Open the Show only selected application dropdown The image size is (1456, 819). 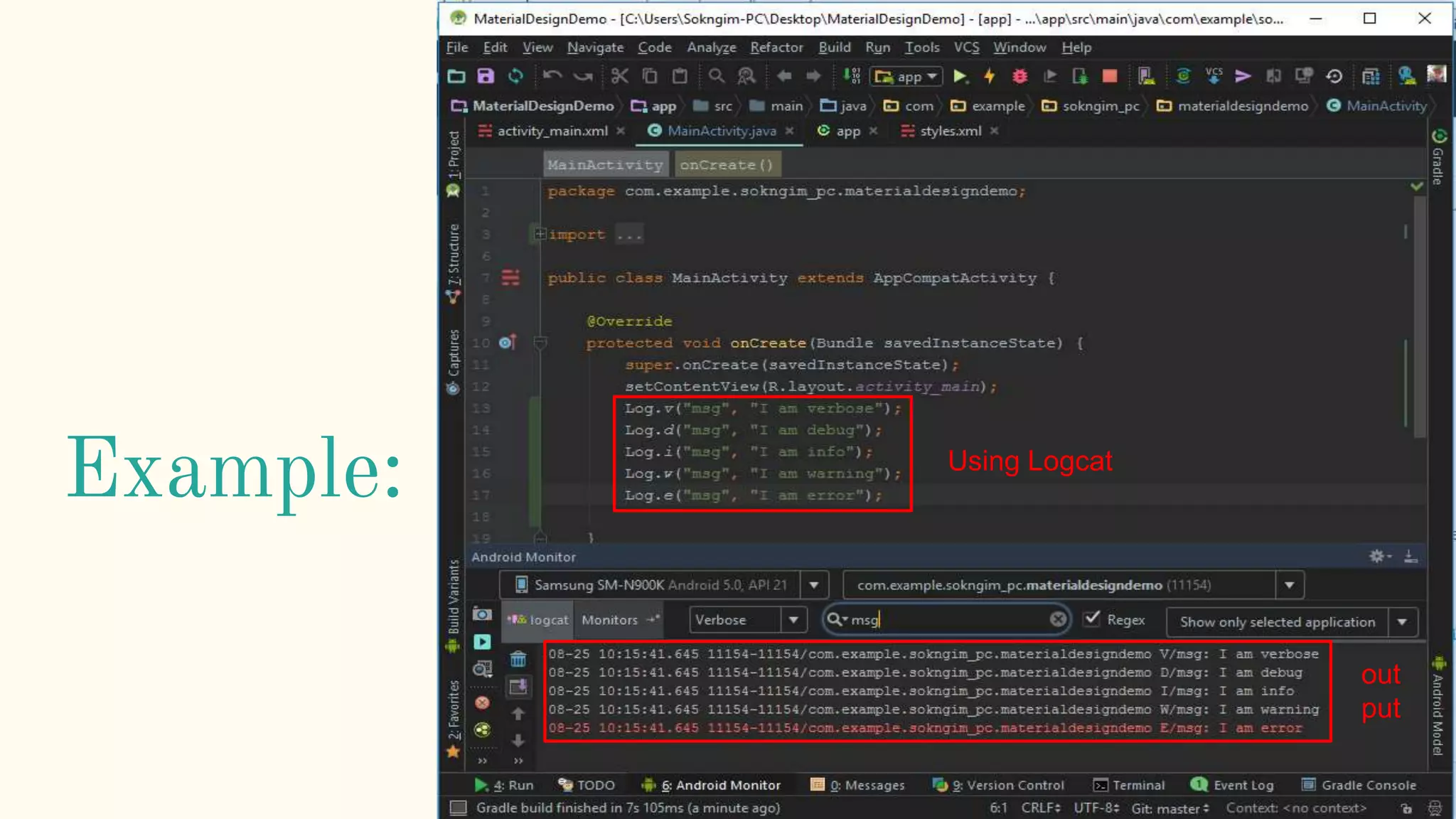coord(1402,622)
